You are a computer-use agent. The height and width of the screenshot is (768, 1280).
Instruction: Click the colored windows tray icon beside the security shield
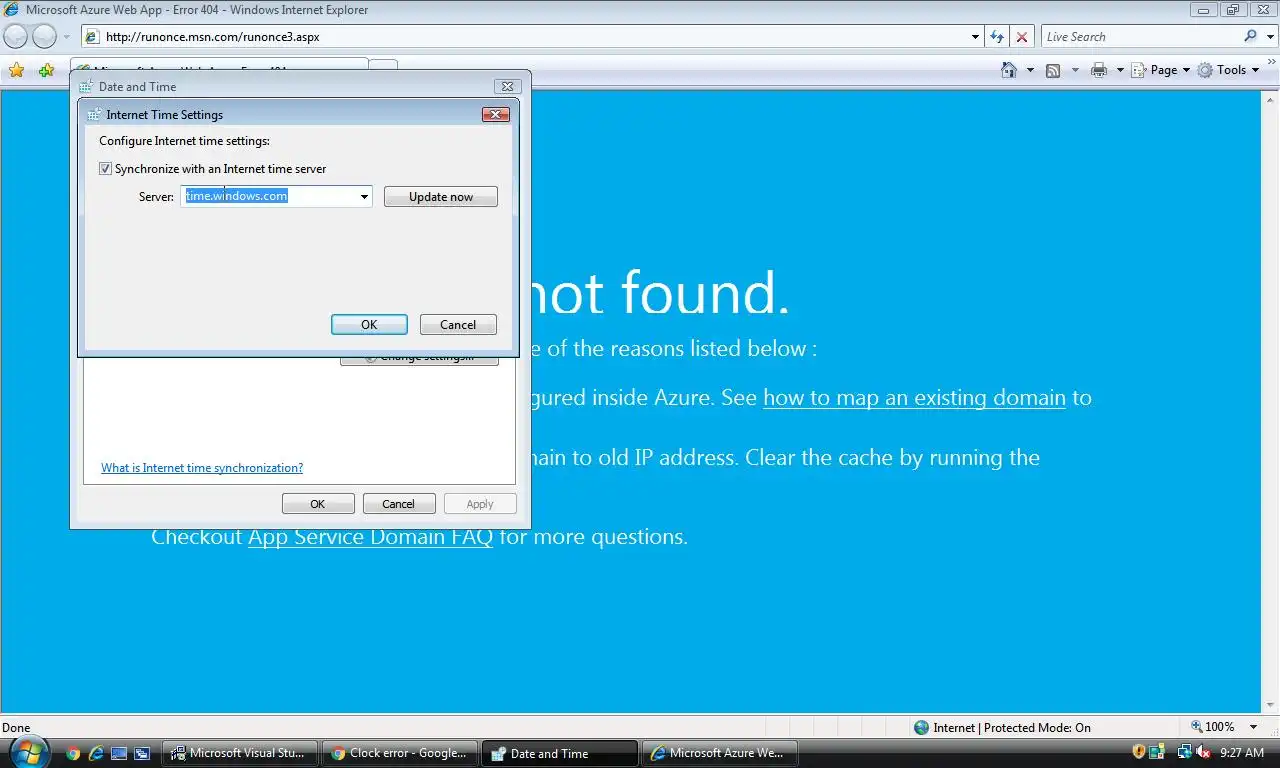tap(1157, 752)
